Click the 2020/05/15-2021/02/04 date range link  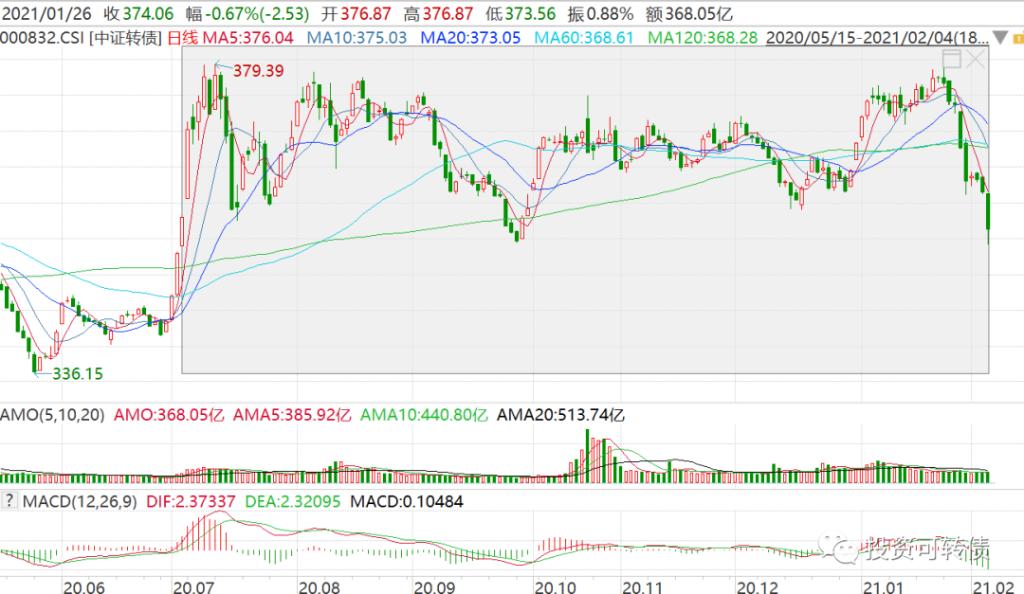[877, 38]
